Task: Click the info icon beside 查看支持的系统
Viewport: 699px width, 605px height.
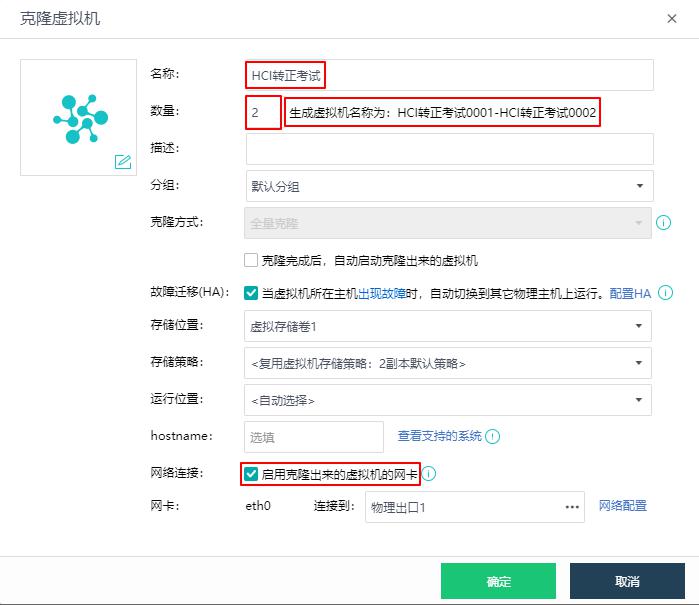Action: pos(492,436)
